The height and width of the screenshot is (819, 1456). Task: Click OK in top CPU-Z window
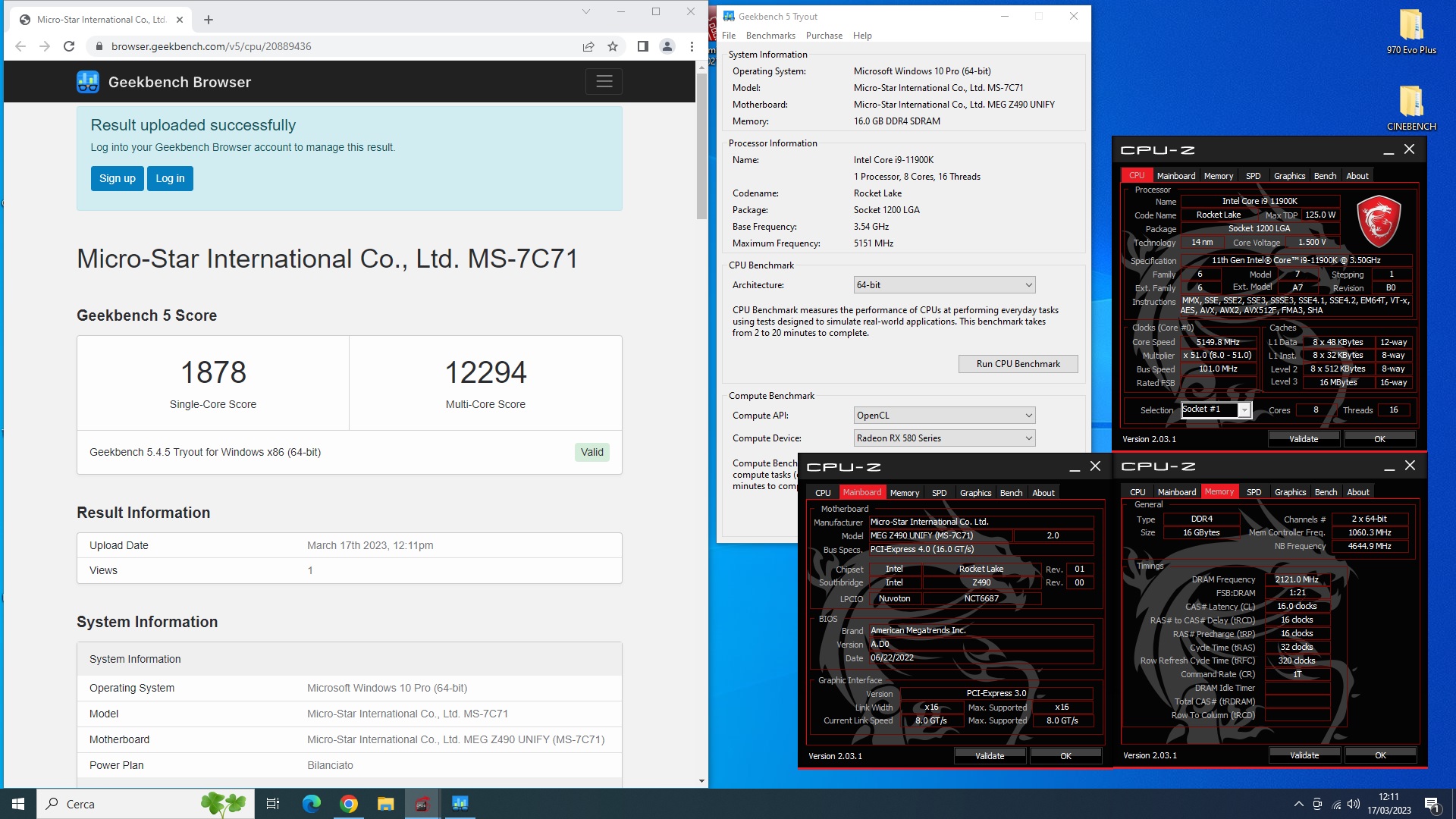[1379, 439]
